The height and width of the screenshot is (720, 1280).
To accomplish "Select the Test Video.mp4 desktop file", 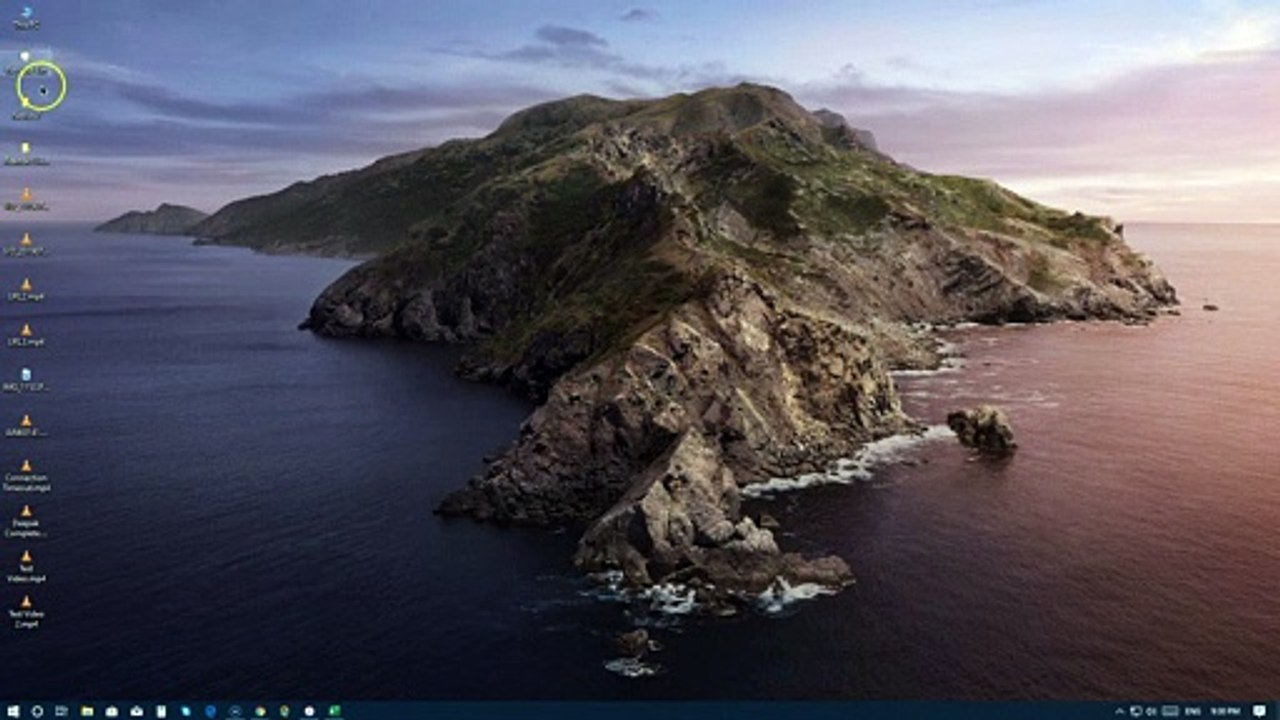I will 26,566.
